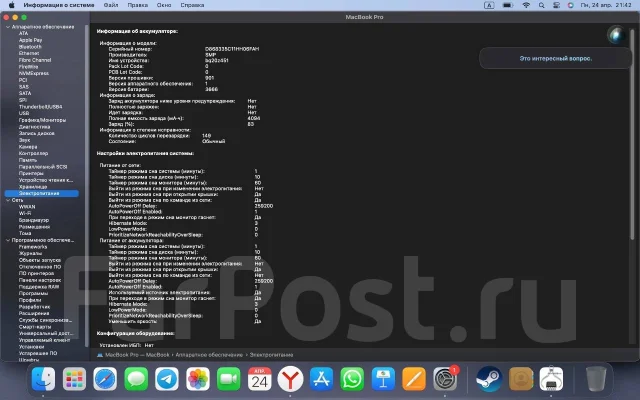Select Графика/Мониторы in sidebar
640x400 pixels.
42,120
